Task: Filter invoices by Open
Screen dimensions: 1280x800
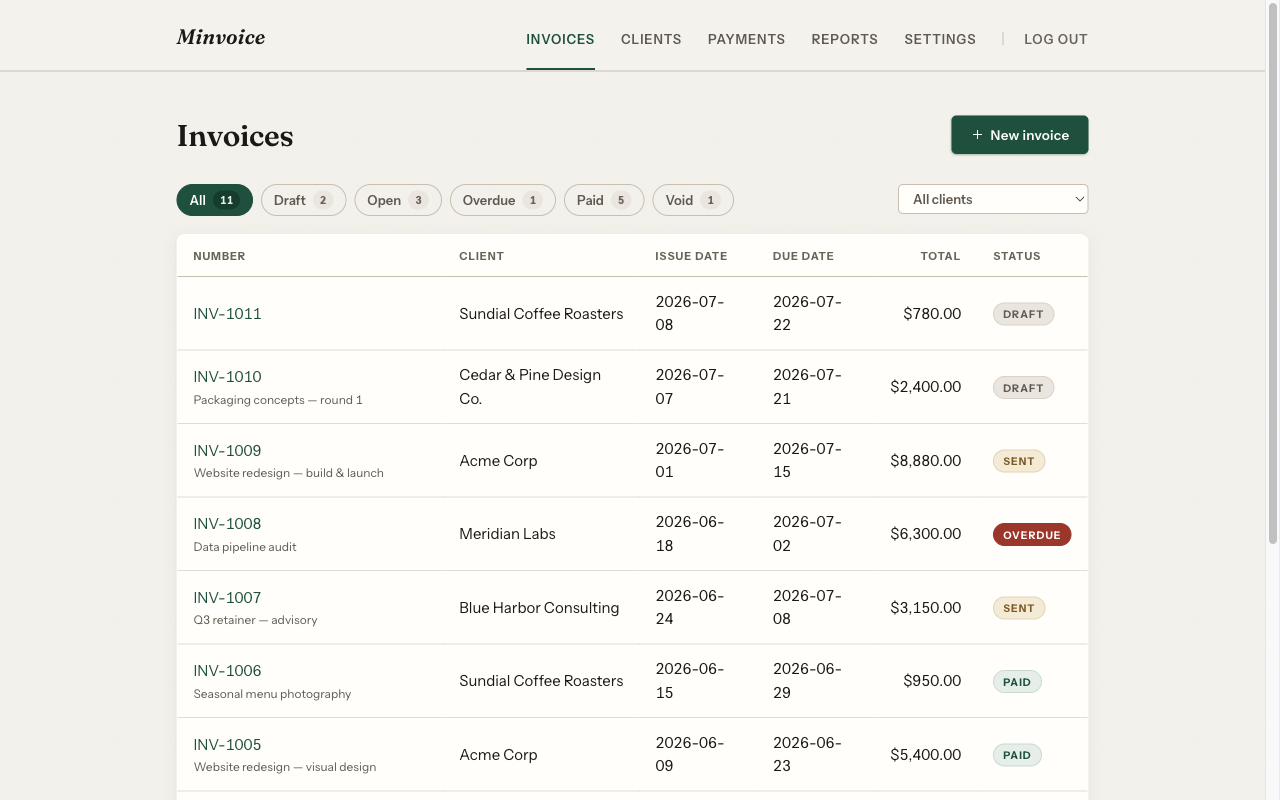Action: [398, 200]
